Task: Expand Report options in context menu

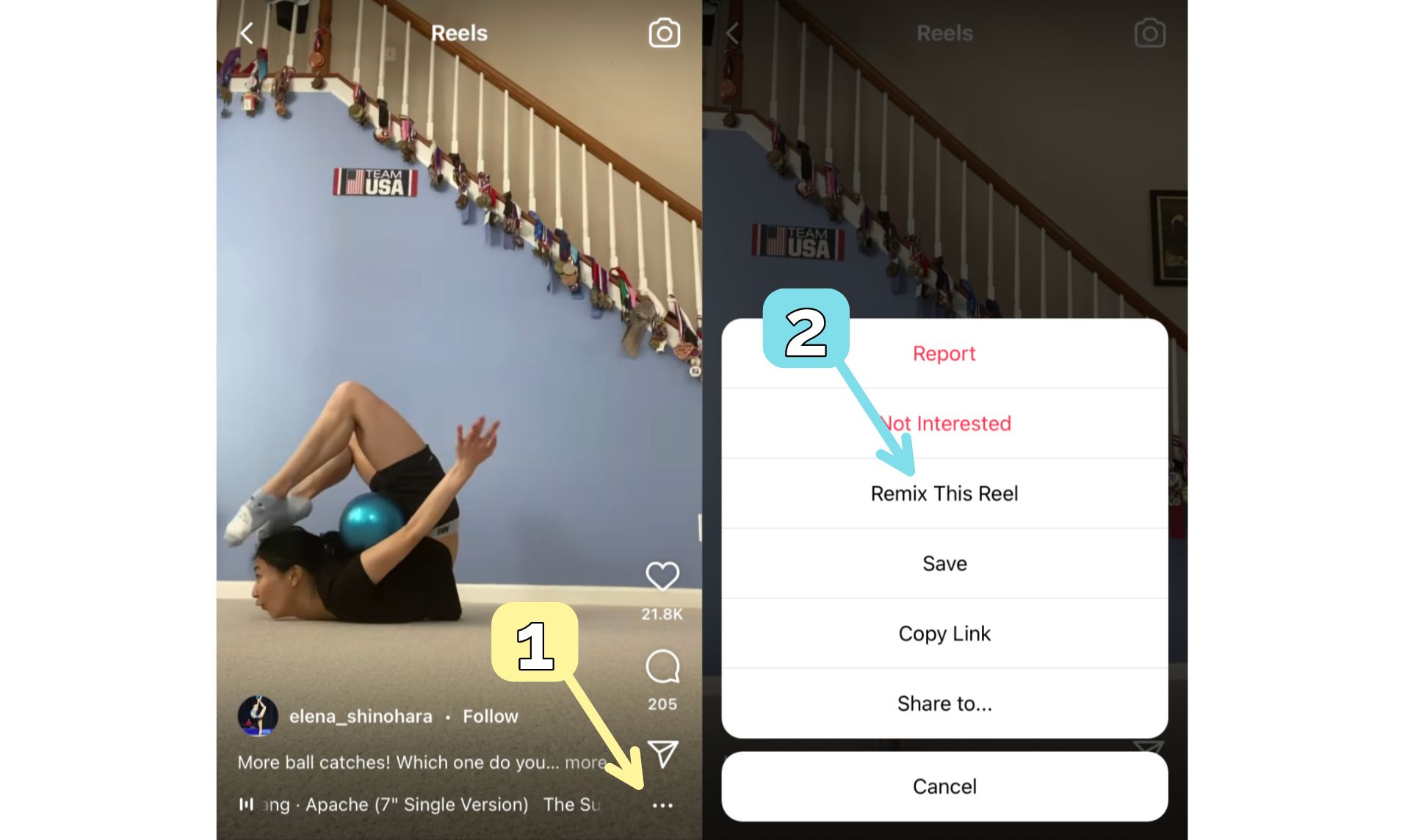Action: pyautogui.click(x=944, y=352)
